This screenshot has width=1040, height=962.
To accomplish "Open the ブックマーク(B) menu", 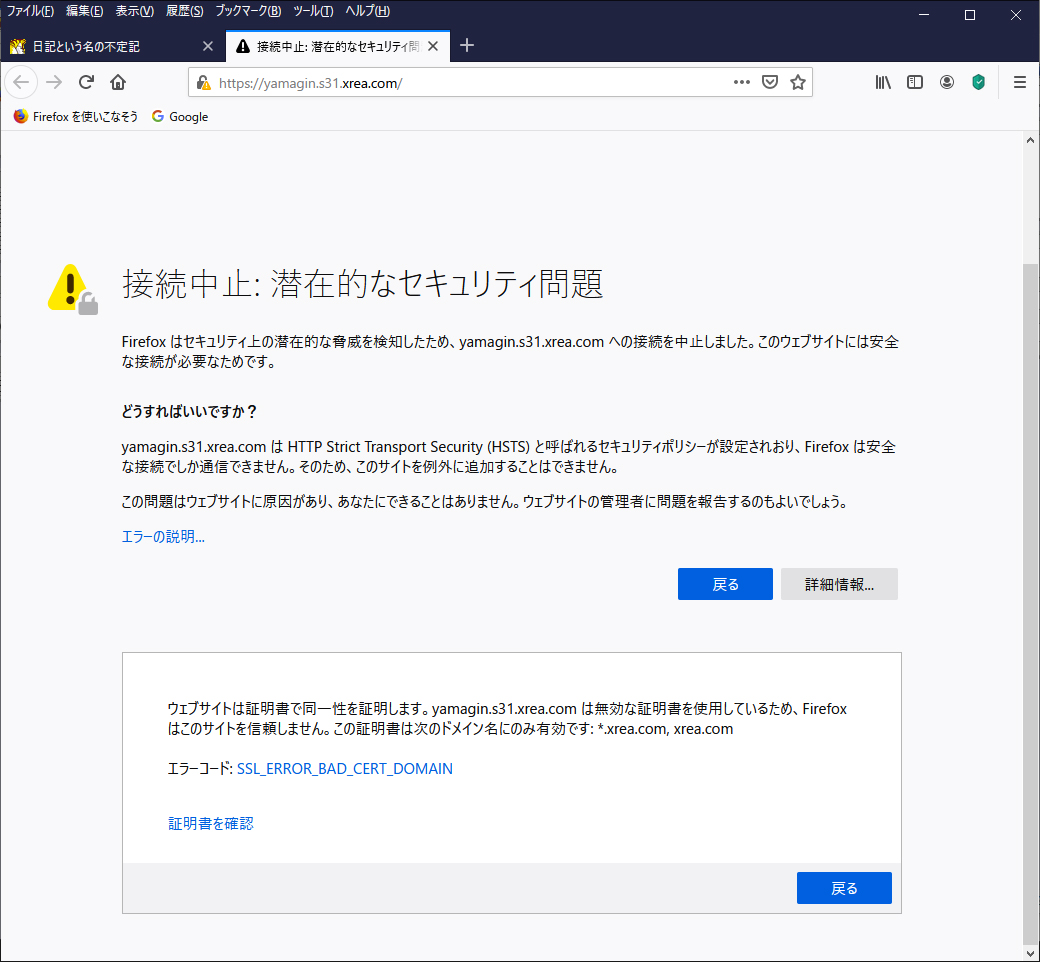I will [x=247, y=11].
